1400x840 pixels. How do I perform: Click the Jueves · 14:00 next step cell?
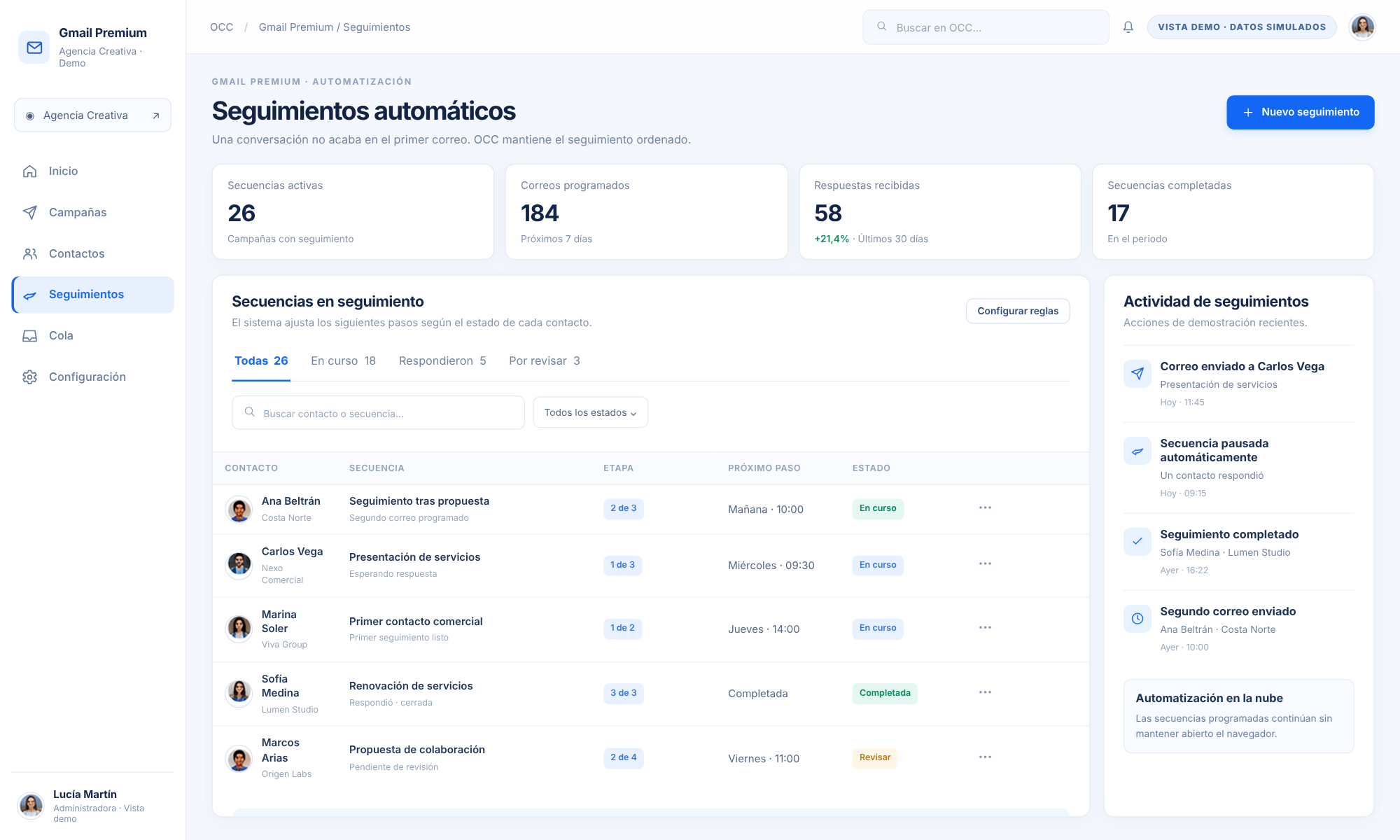click(764, 629)
